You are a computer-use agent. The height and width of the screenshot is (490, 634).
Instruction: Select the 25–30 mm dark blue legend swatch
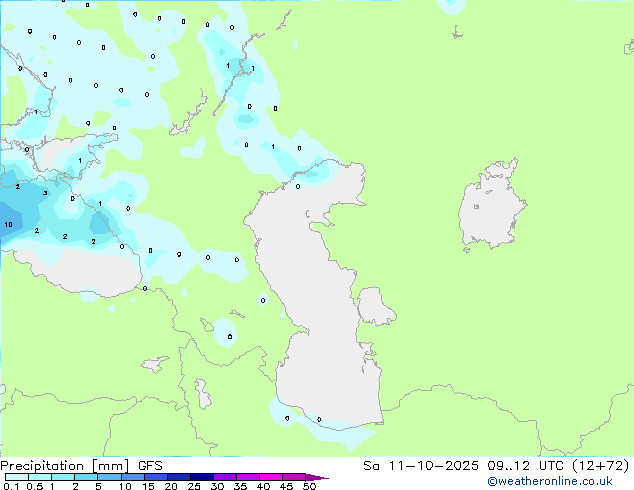tap(201, 477)
